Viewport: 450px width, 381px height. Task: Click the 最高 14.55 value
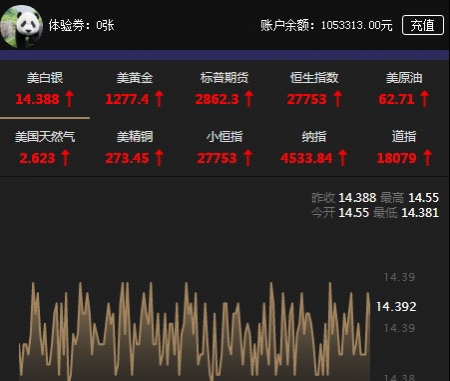pos(423,198)
